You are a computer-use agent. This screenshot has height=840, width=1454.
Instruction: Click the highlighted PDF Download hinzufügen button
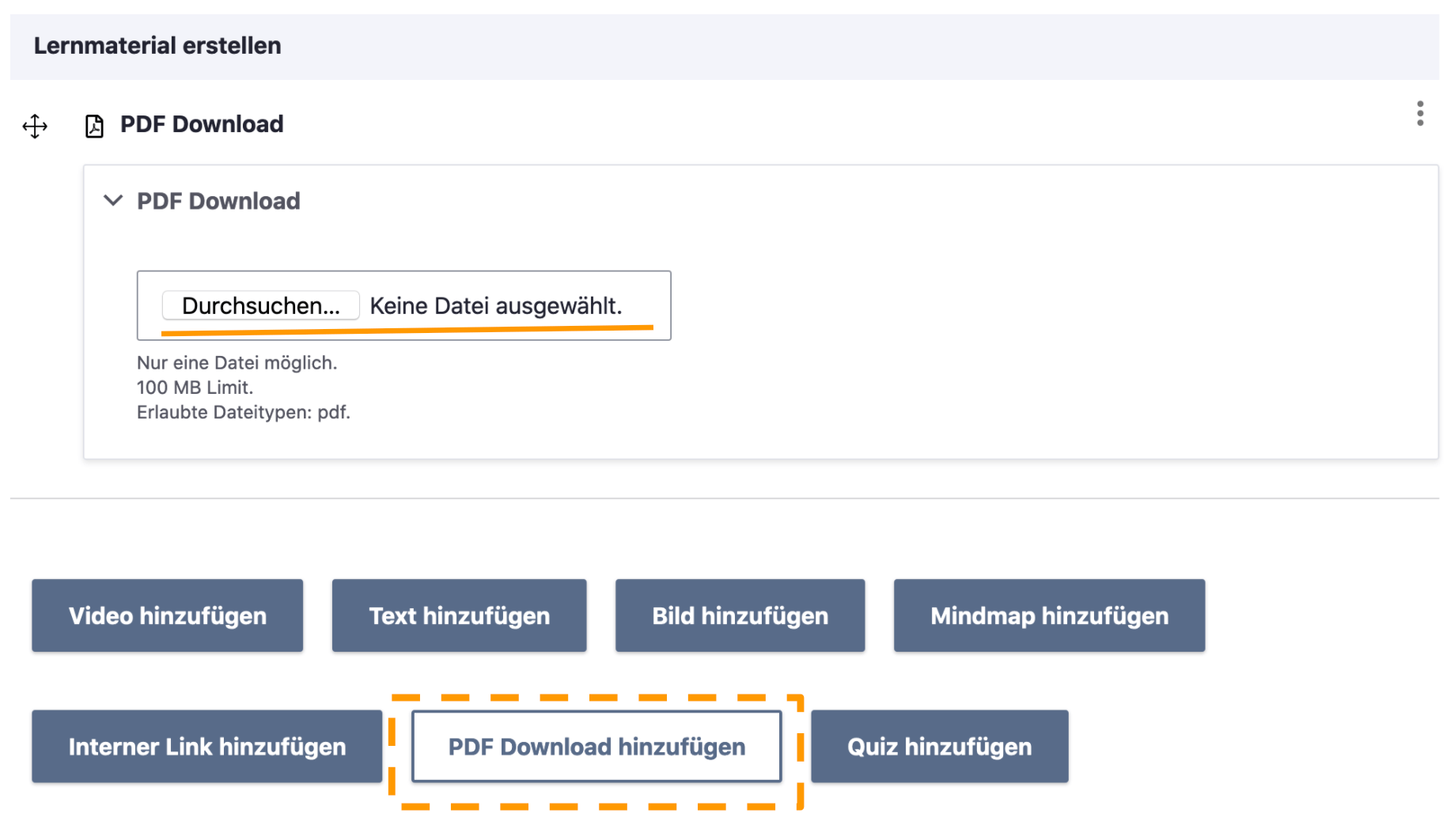click(596, 747)
